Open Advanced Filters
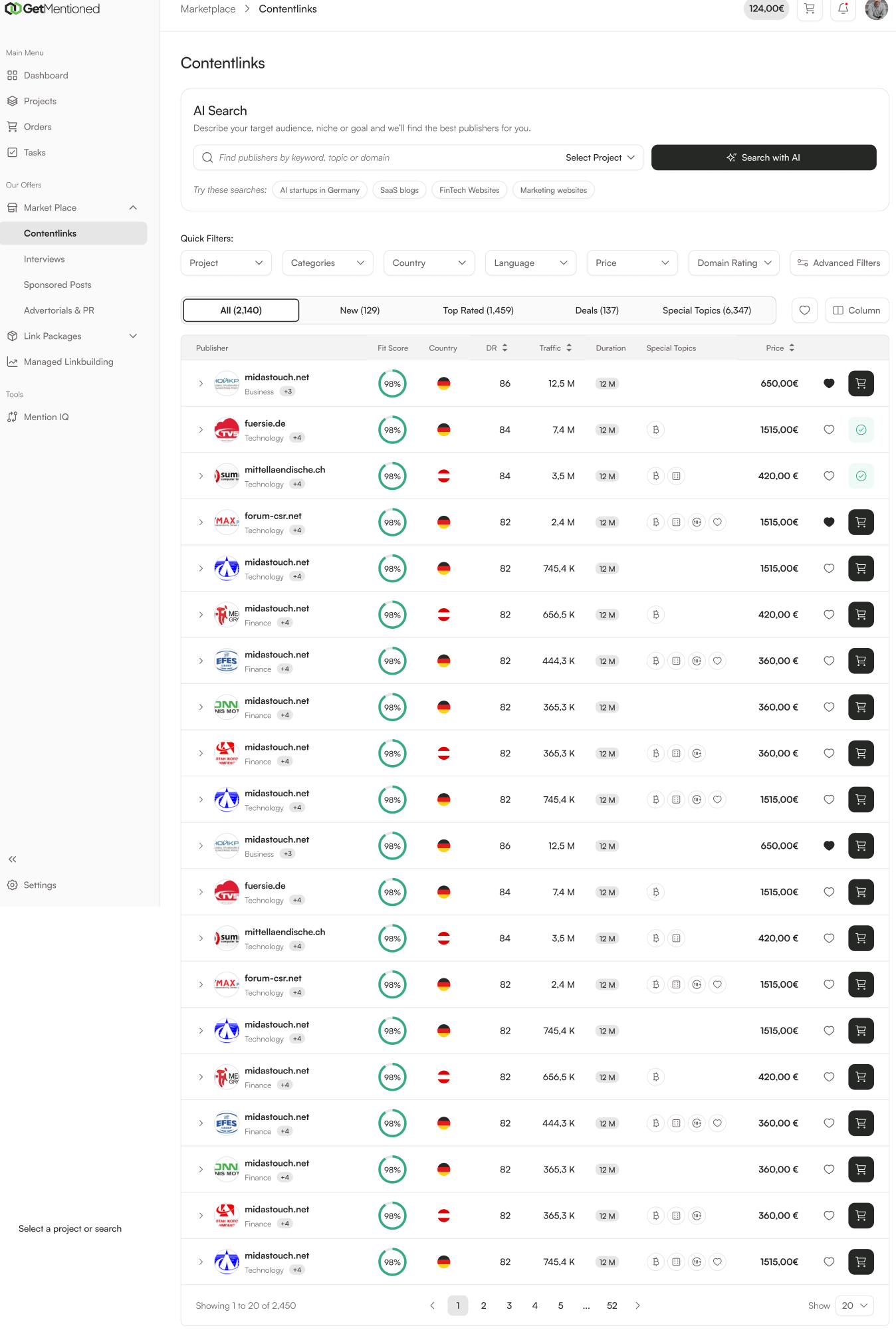 (x=839, y=263)
